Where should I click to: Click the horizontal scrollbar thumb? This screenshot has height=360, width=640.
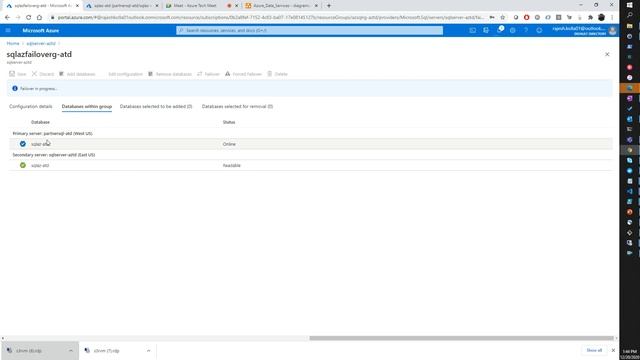461,338
